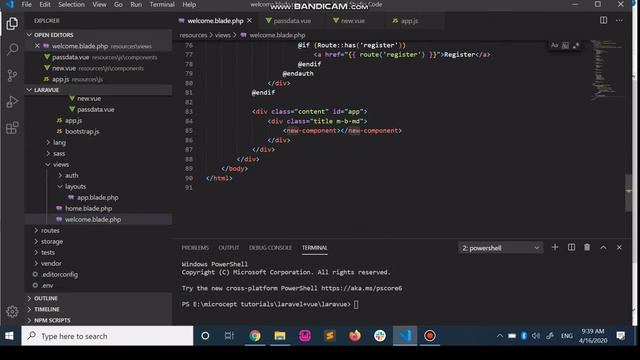Open the volume control in system tray
This screenshot has width=640, height=360.
click(x=536, y=336)
